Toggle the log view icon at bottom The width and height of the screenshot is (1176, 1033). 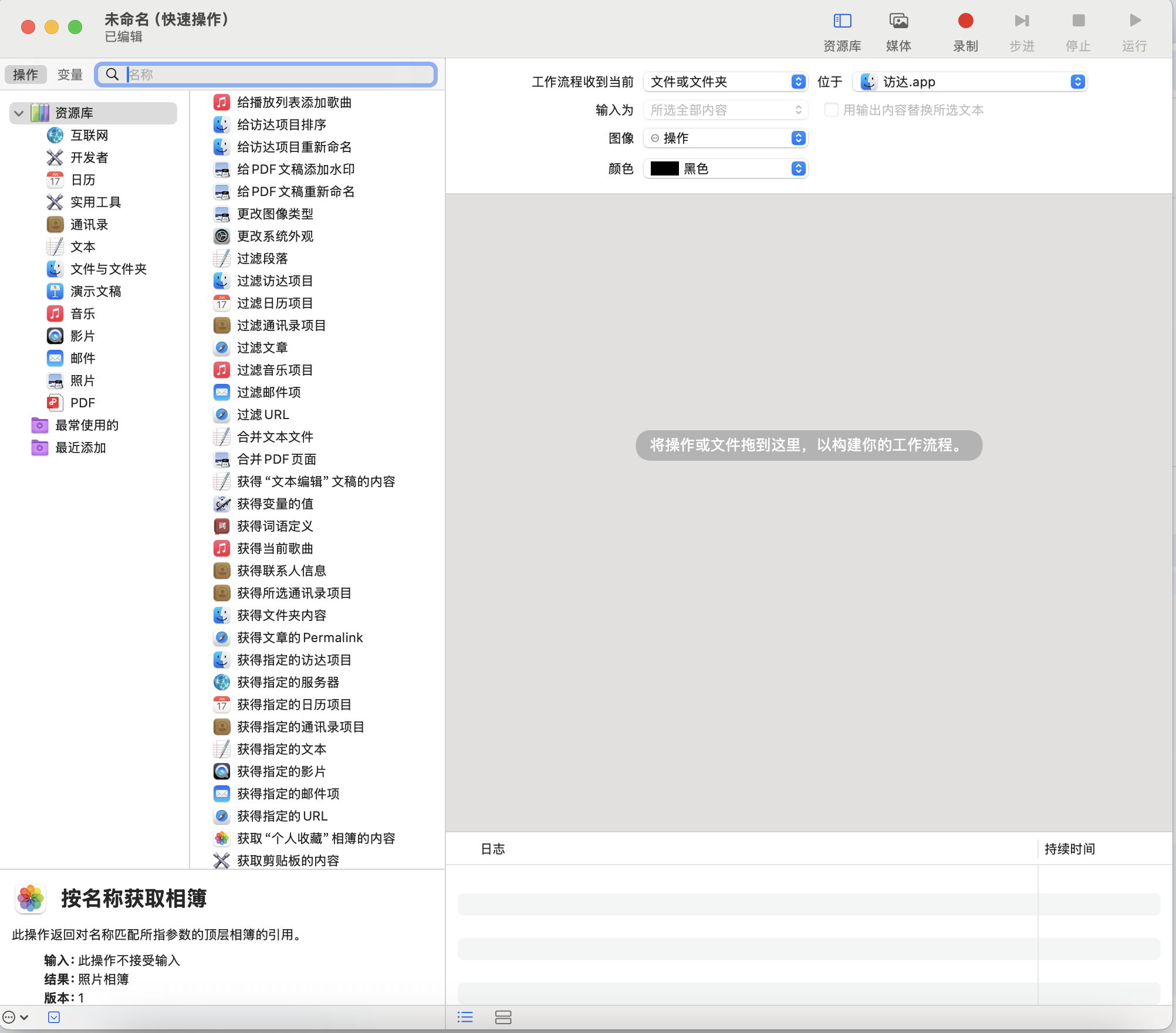tap(503, 1017)
